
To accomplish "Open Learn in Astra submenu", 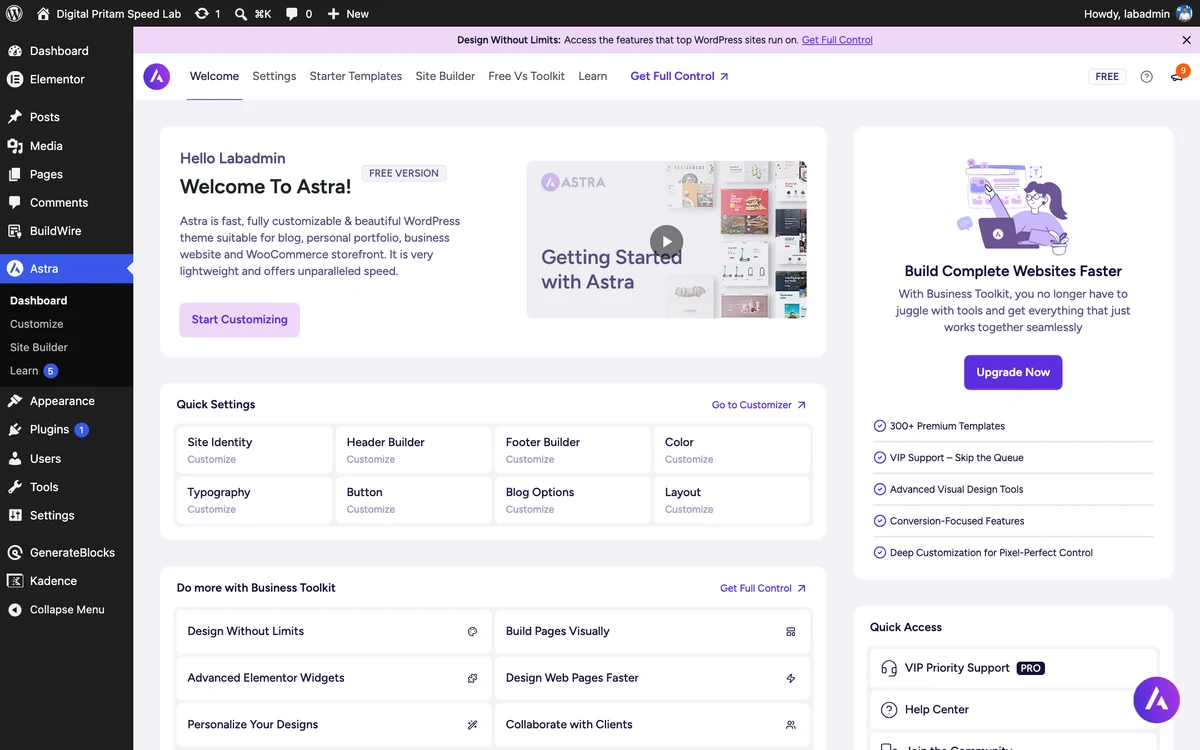I will (x=24, y=371).
